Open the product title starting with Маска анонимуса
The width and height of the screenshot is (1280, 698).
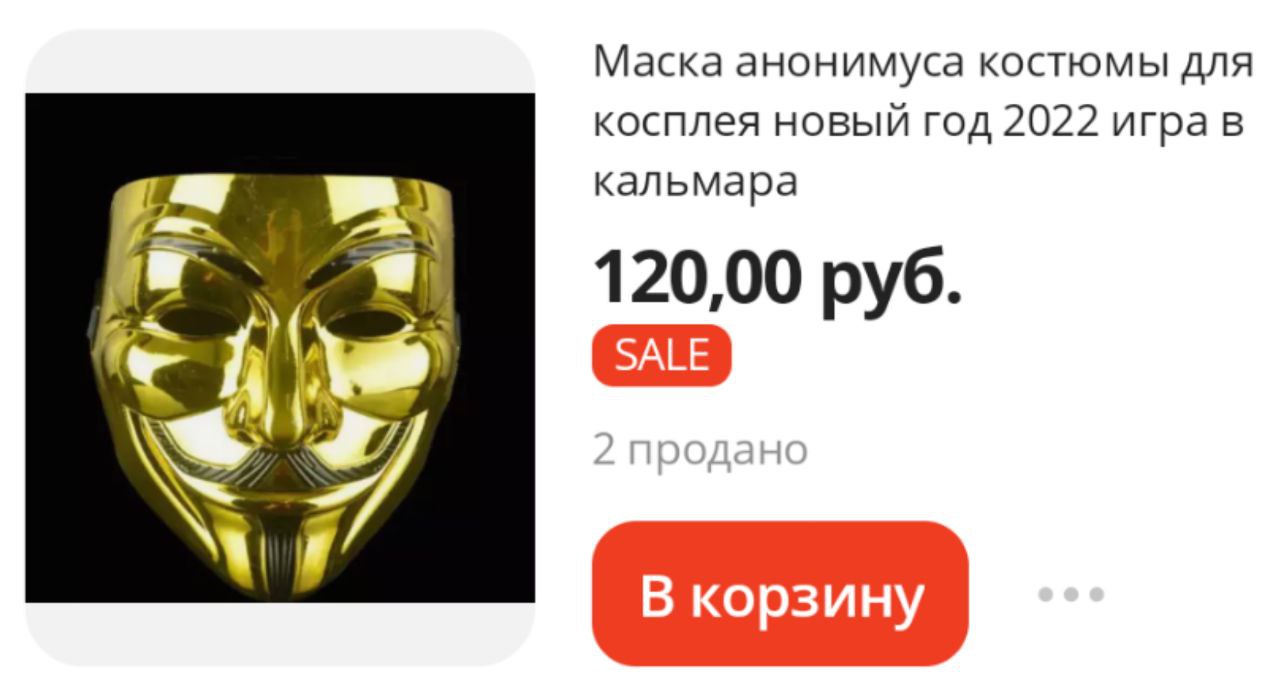click(923, 122)
